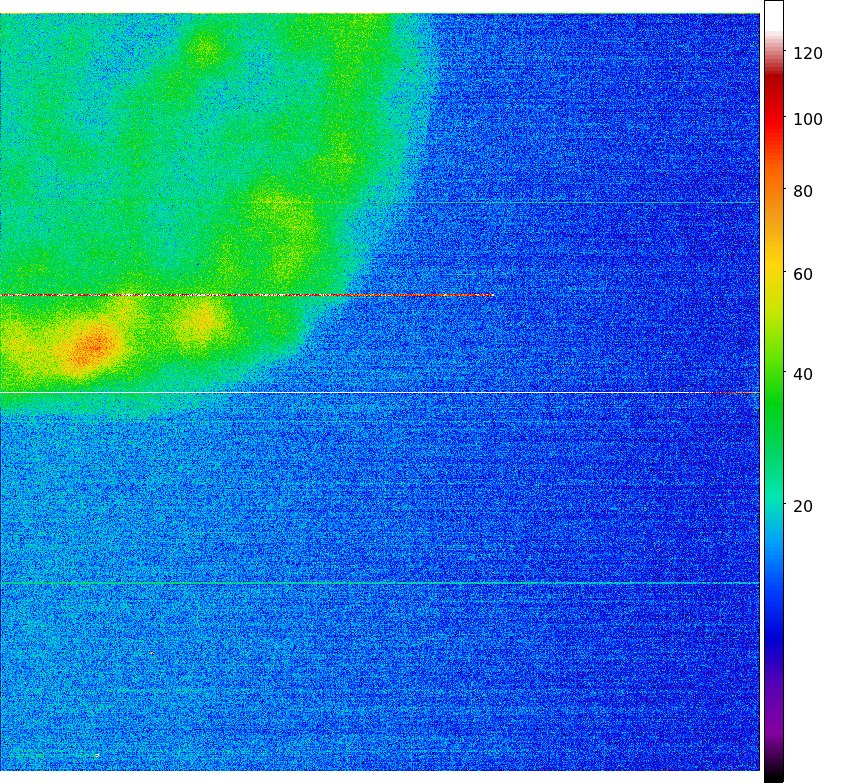Click the full-width white horizontal line
Image resolution: width=868 pixels, height=783 pixels.
coord(380,392)
